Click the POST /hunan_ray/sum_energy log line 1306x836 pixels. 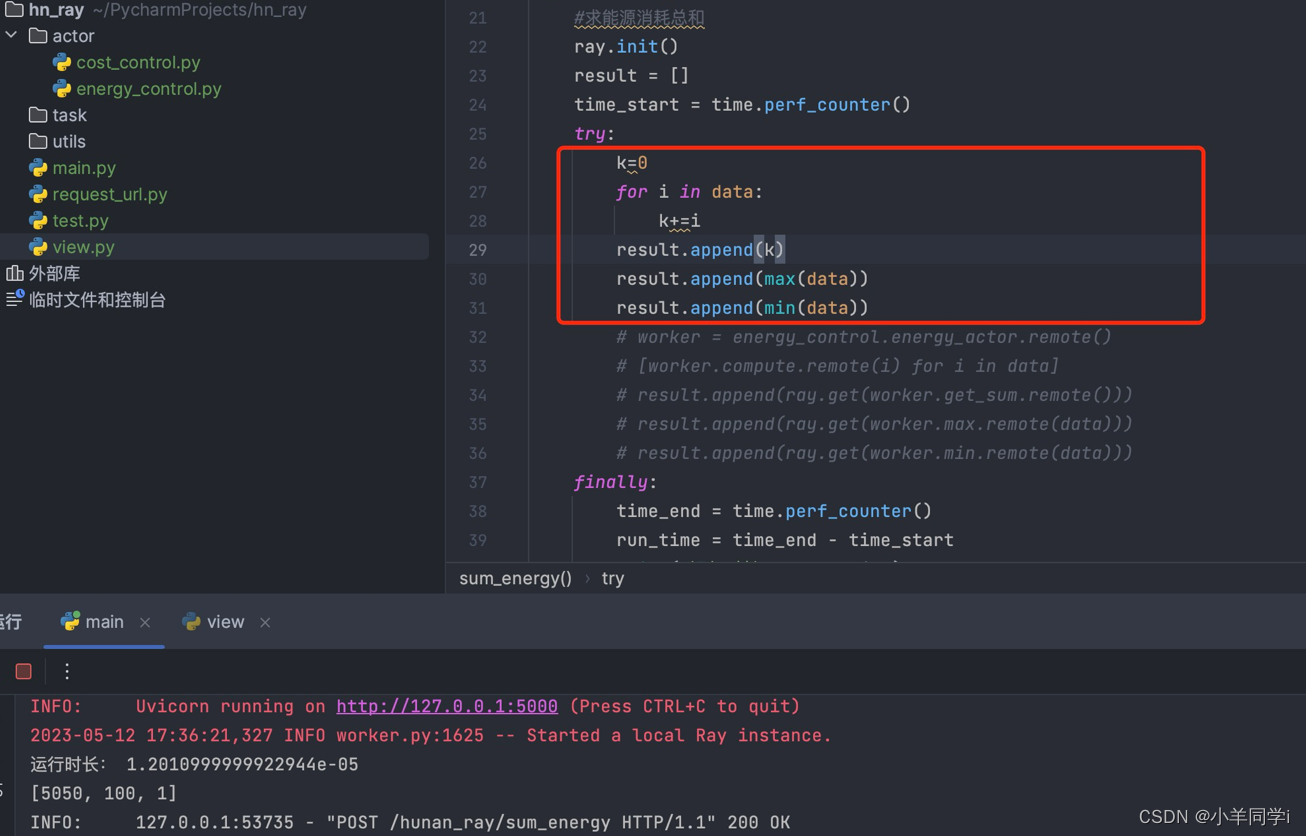[x=410, y=822]
